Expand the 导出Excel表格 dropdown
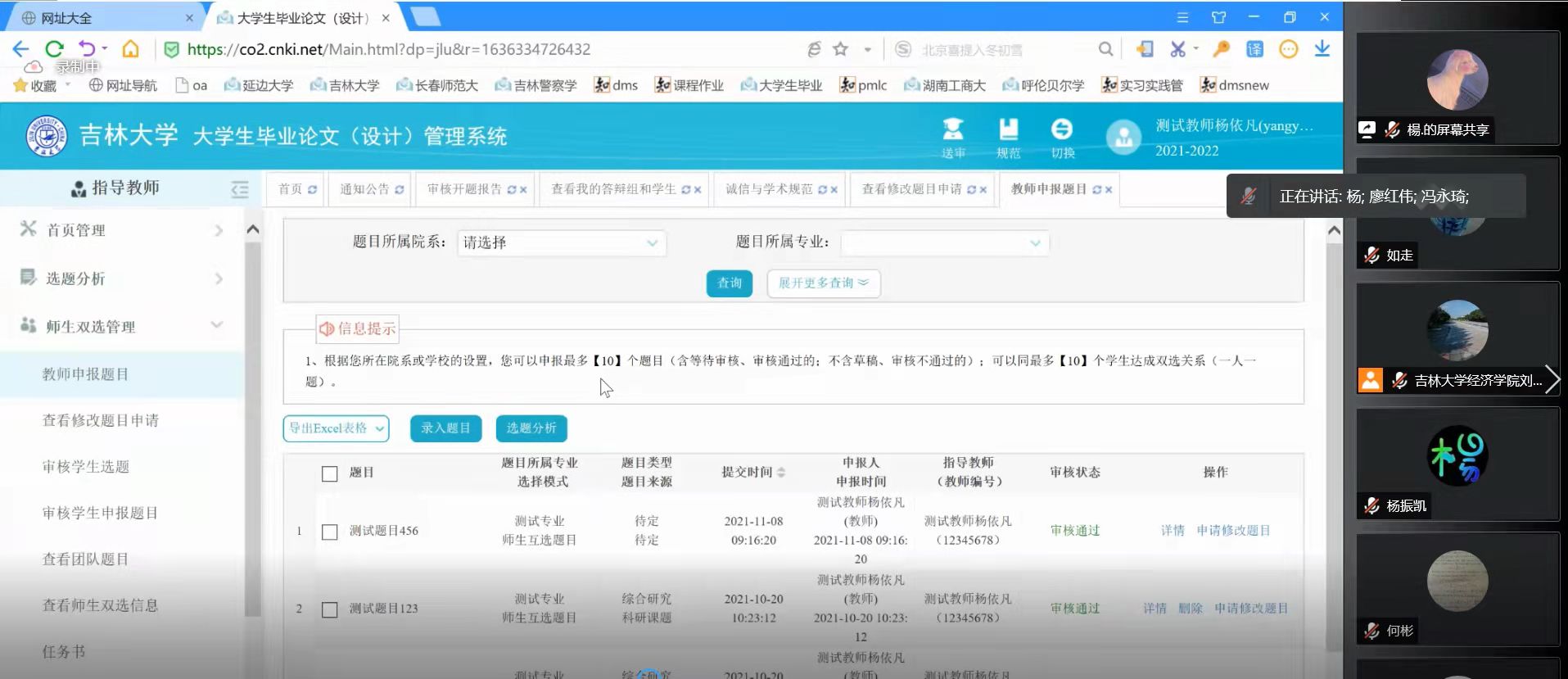This screenshot has width=1568, height=679. pyautogui.click(x=336, y=428)
